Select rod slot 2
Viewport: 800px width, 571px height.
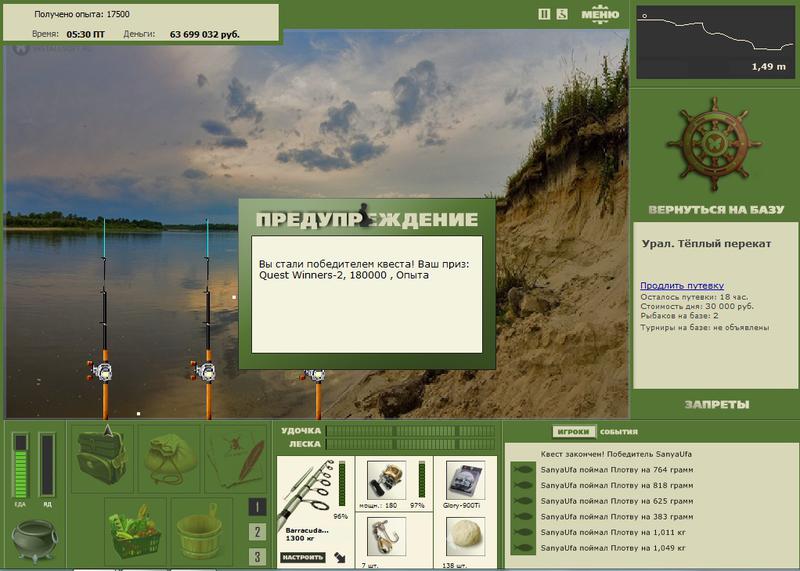[x=257, y=532]
